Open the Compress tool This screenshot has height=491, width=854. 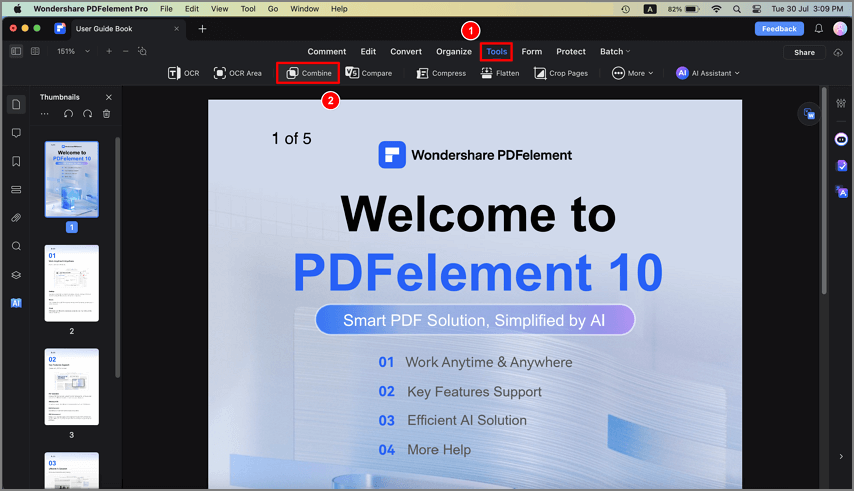(441, 73)
